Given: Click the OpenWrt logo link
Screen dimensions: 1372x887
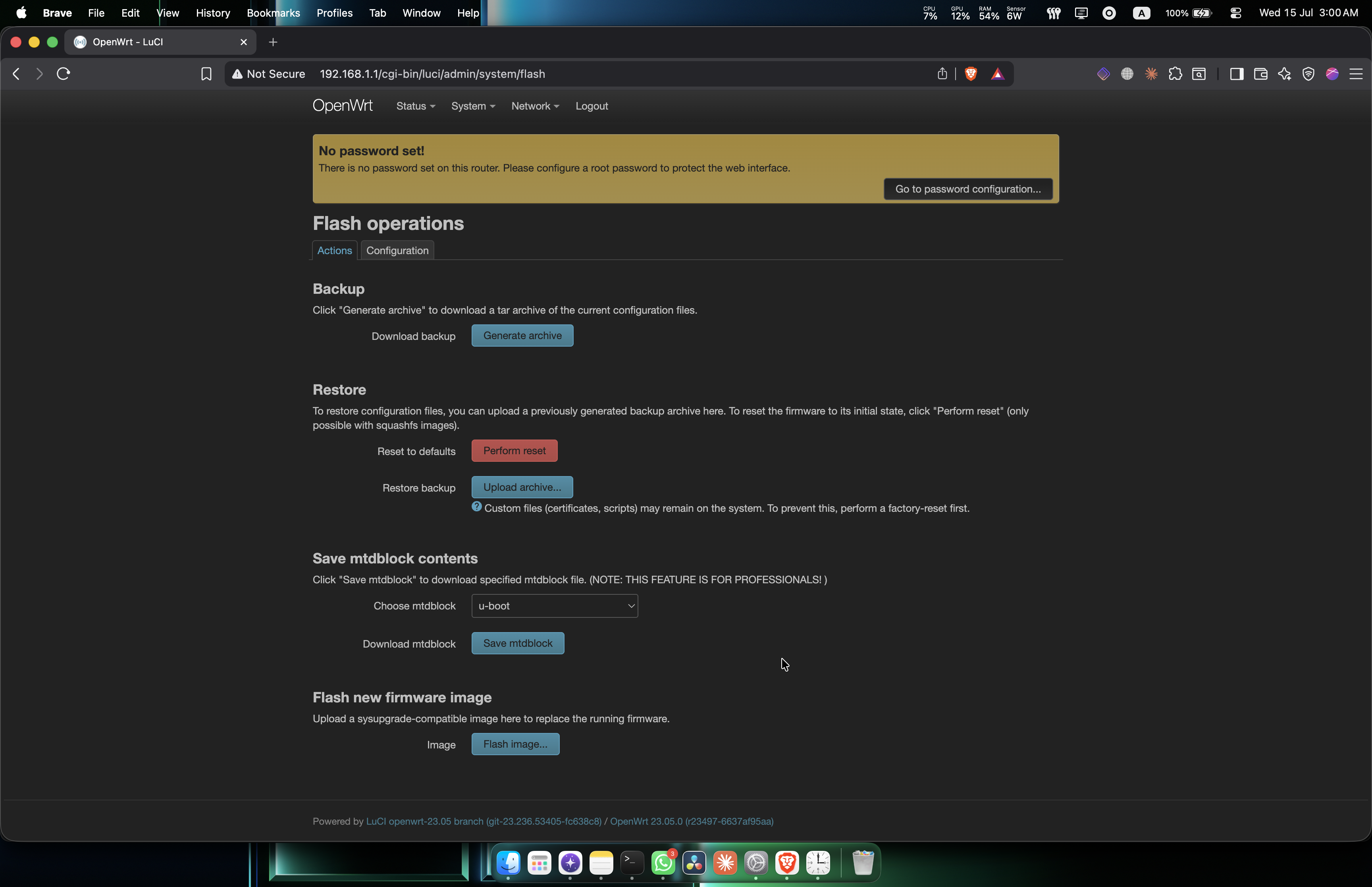Looking at the screenshot, I should coord(343,106).
